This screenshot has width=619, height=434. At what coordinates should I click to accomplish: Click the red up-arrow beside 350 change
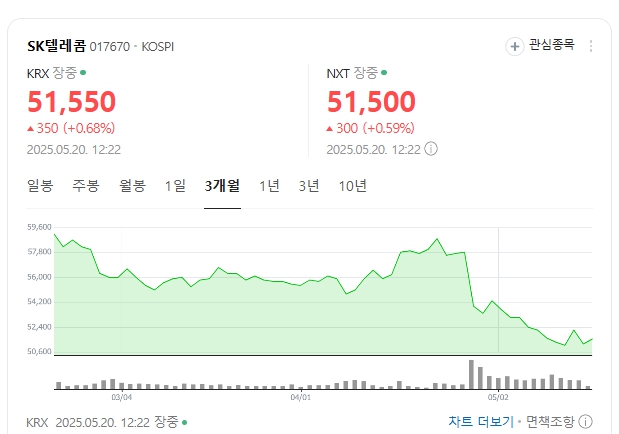tap(30, 128)
